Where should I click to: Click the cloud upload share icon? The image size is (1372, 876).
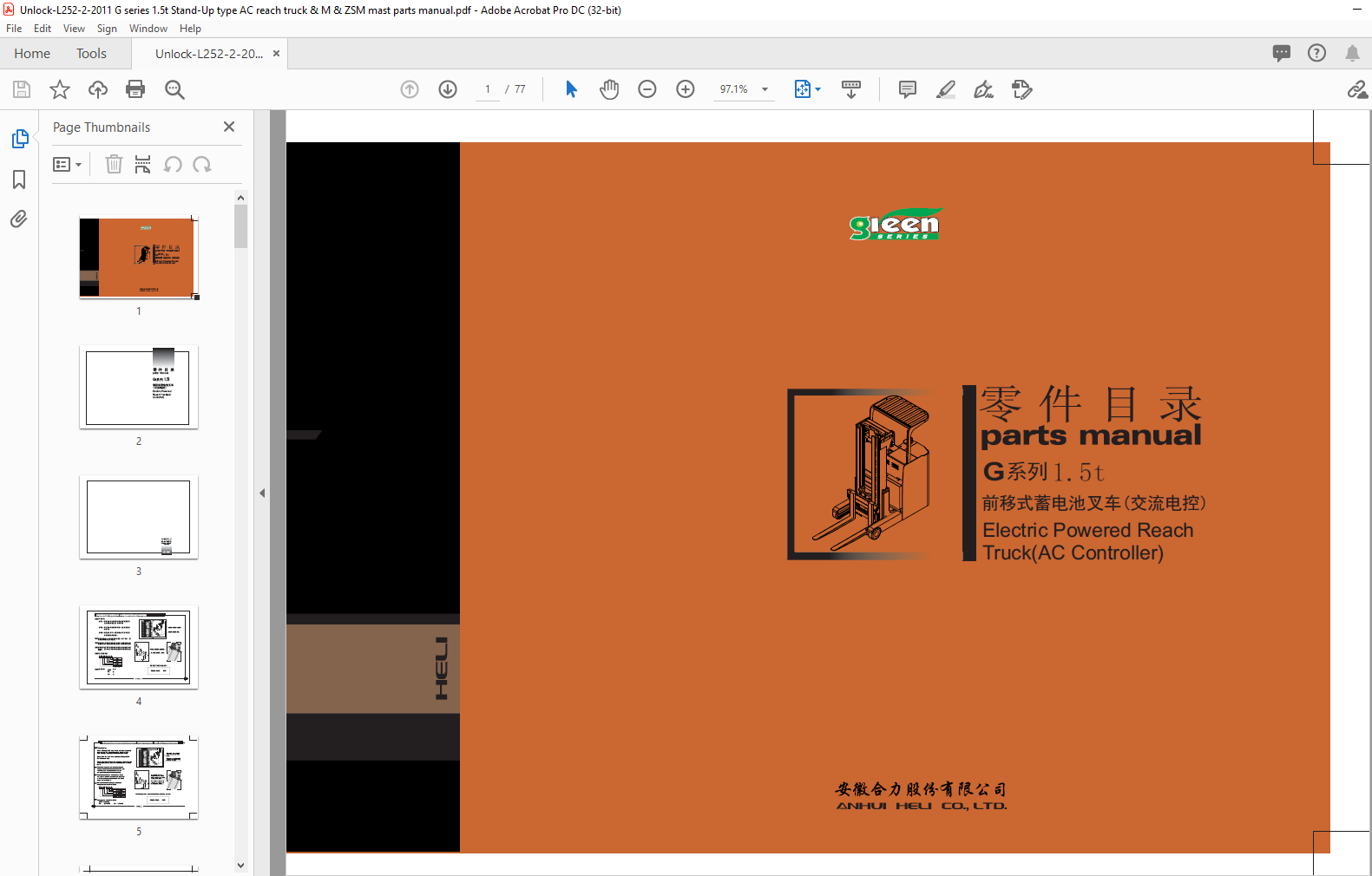[98, 89]
